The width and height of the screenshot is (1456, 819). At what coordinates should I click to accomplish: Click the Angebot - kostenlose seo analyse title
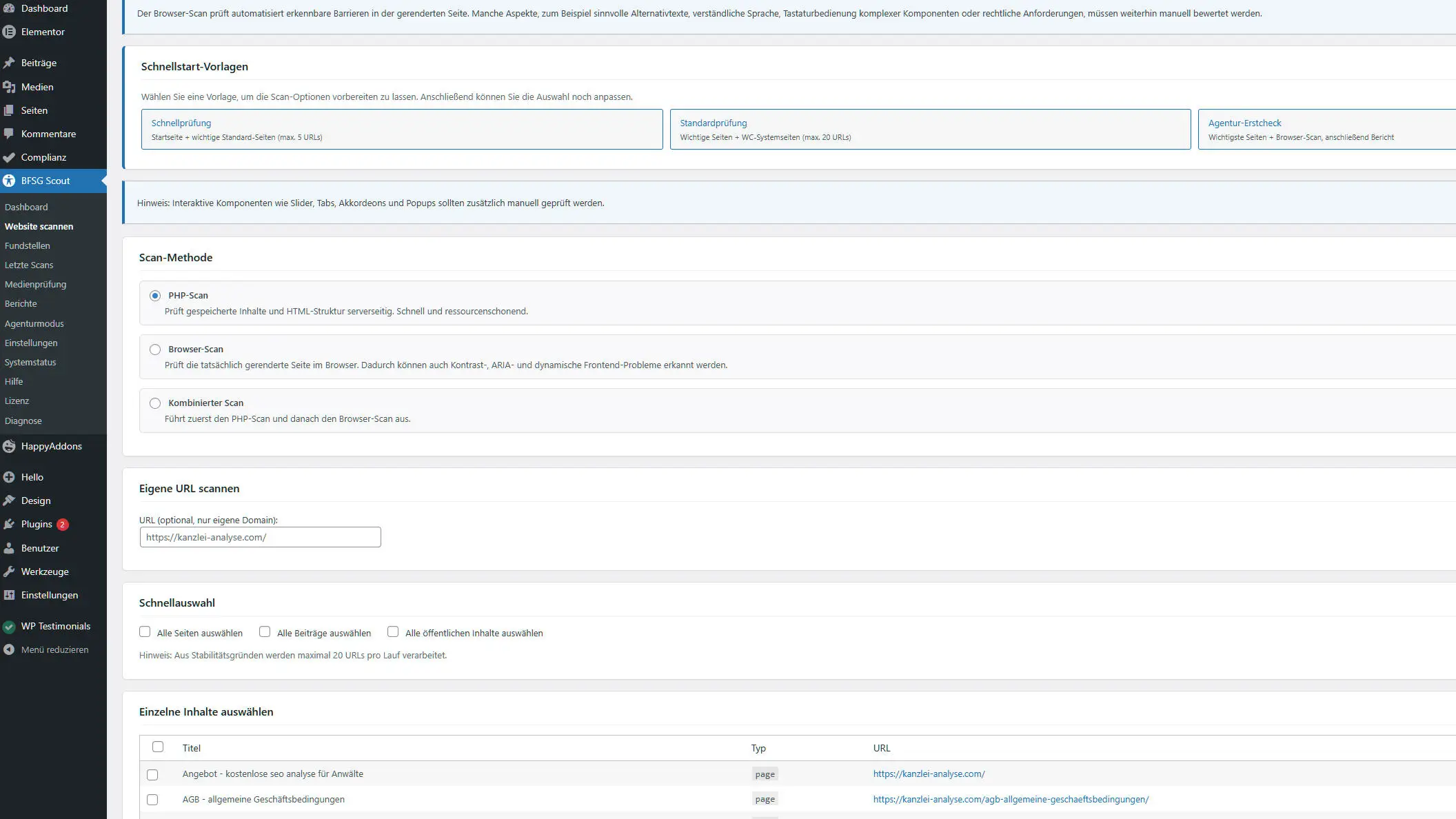coord(273,774)
